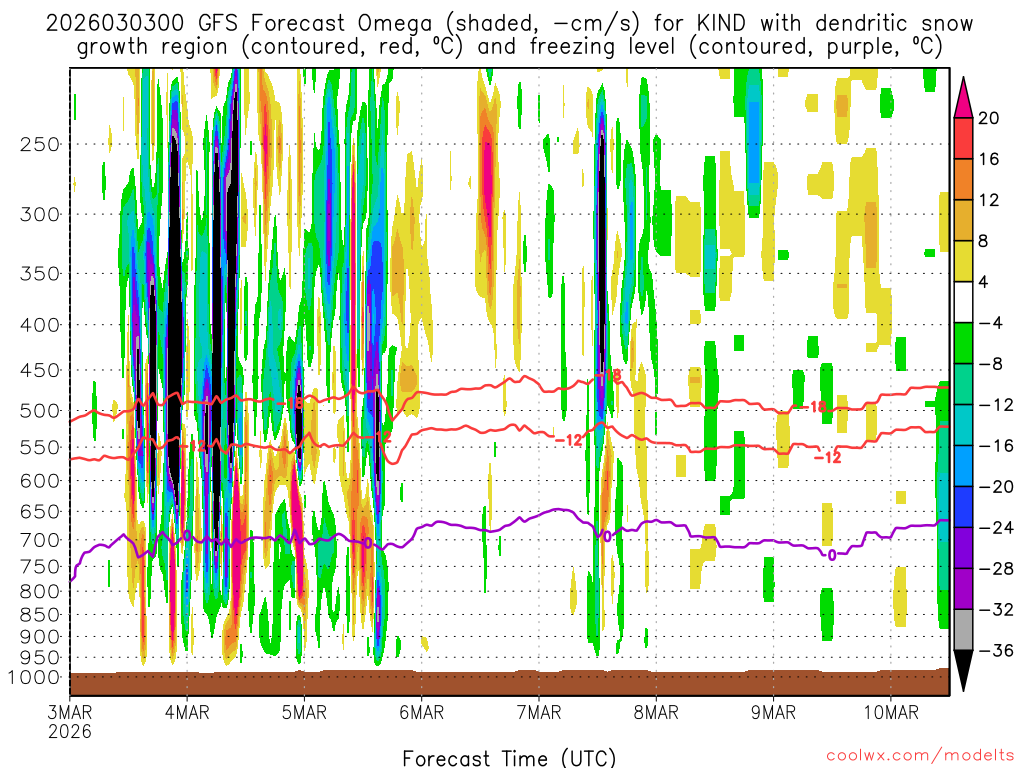This screenshot has width=1024, height=768.
Task: Click the '3MAR' time axis label
Action: pos(70,712)
